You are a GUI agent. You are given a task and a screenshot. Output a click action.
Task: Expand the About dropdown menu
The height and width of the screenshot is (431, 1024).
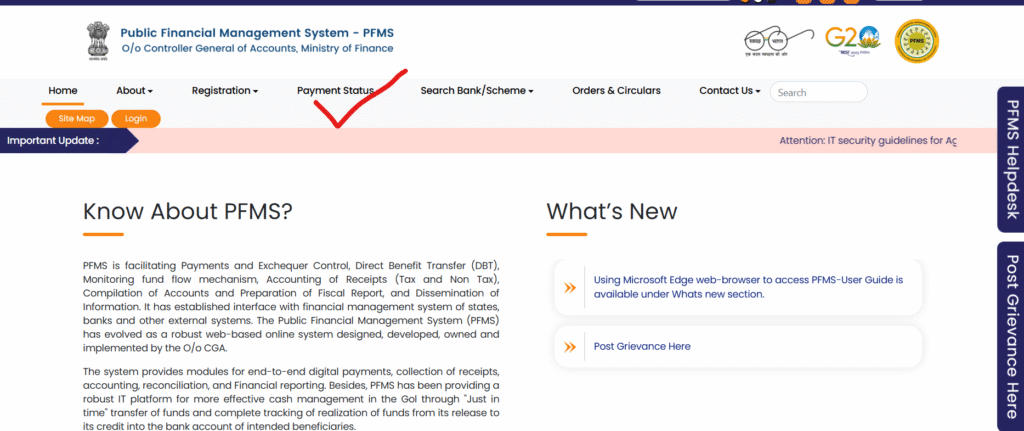pos(134,91)
